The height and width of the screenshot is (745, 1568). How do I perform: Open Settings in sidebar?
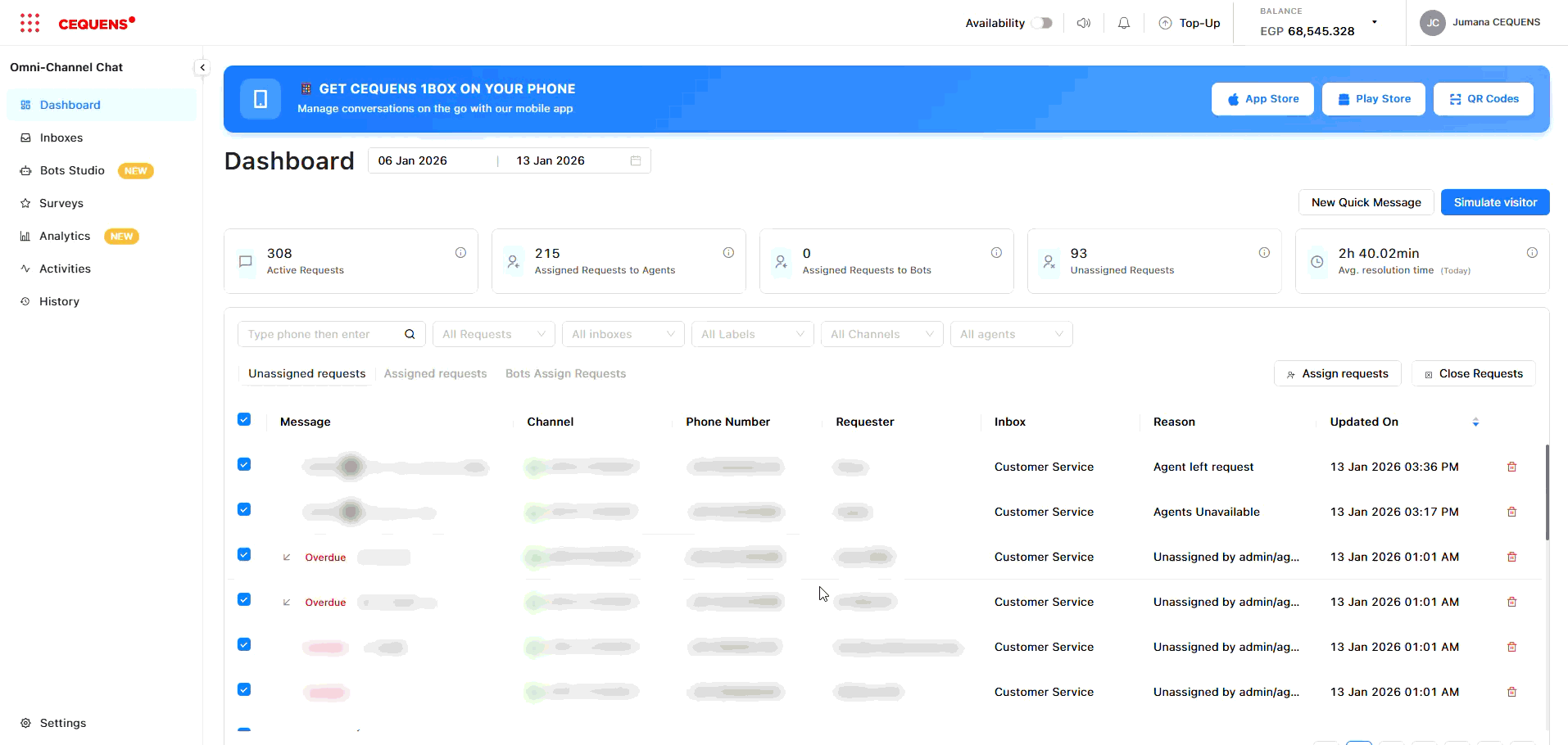[x=102, y=723]
